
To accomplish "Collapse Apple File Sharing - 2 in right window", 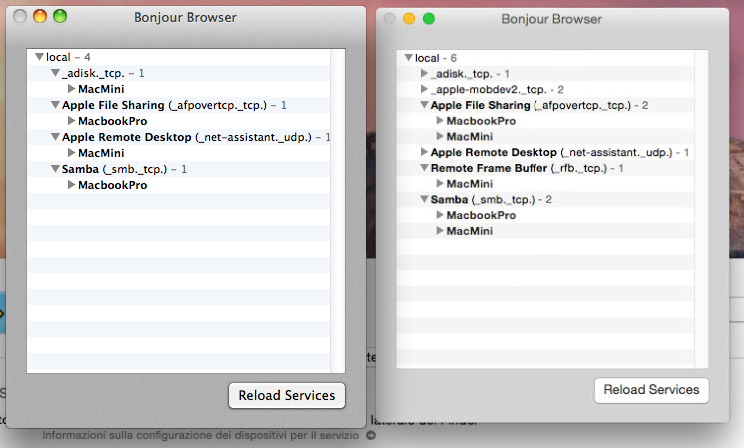I will pyautogui.click(x=424, y=105).
